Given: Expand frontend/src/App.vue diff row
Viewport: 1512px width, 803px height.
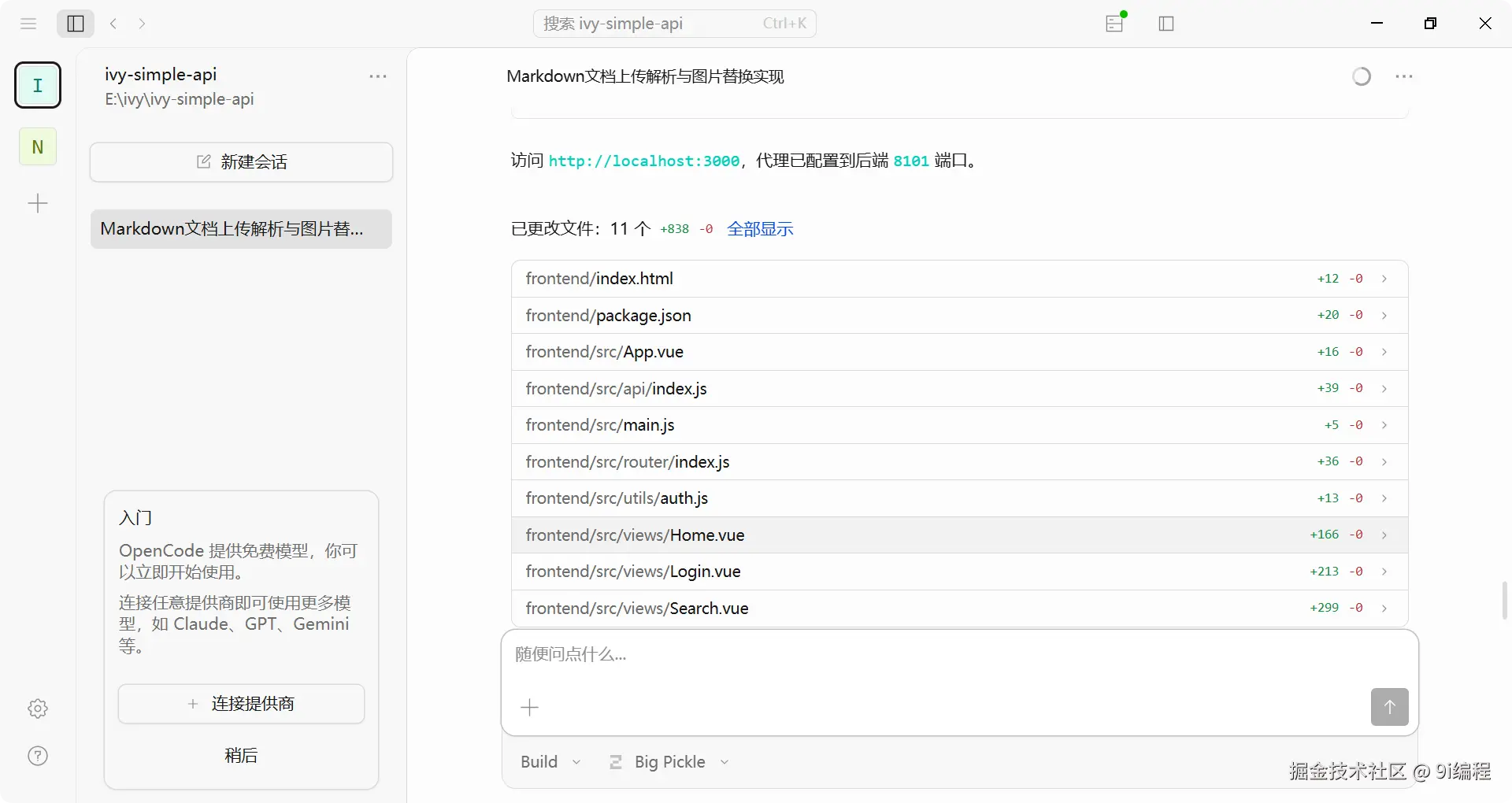Looking at the screenshot, I should click(959, 352).
